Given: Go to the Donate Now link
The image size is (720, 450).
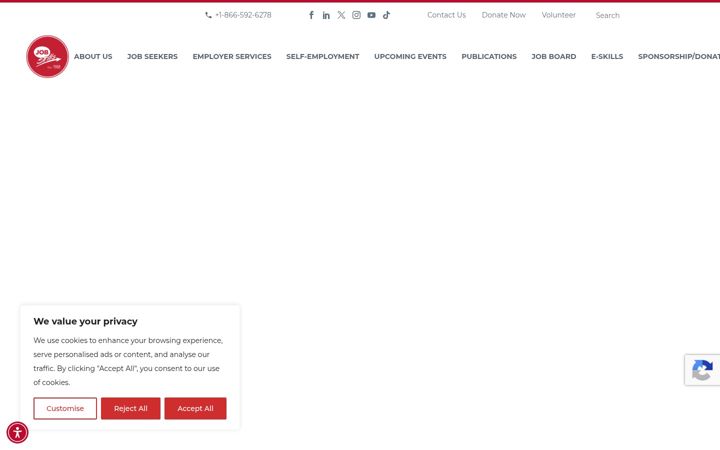Looking at the screenshot, I should pos(504,15).
